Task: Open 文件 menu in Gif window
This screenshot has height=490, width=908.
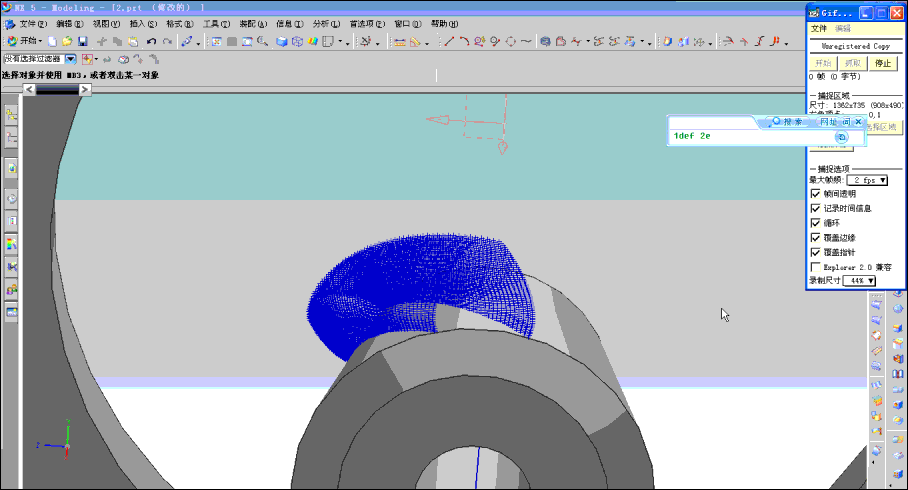Action: pos(819,28)
